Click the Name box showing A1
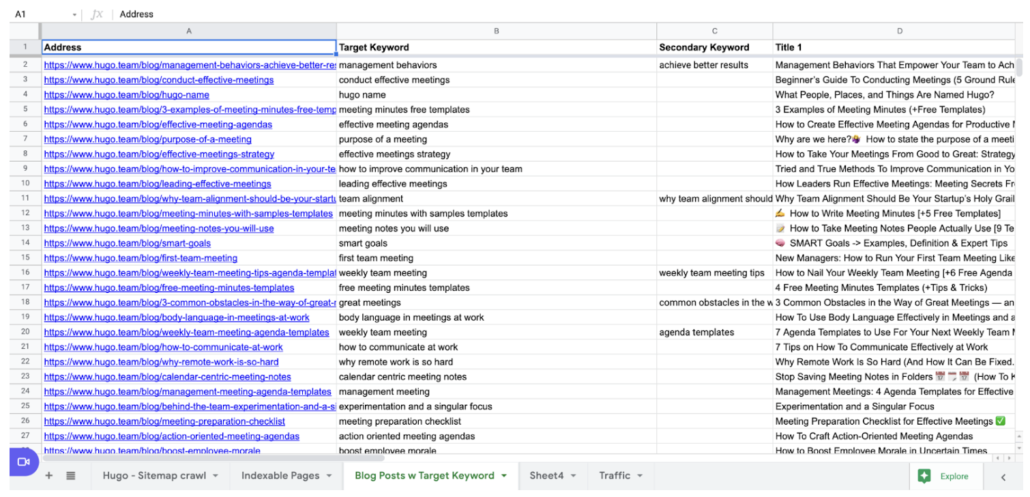1030x497 pixels. 39,14
